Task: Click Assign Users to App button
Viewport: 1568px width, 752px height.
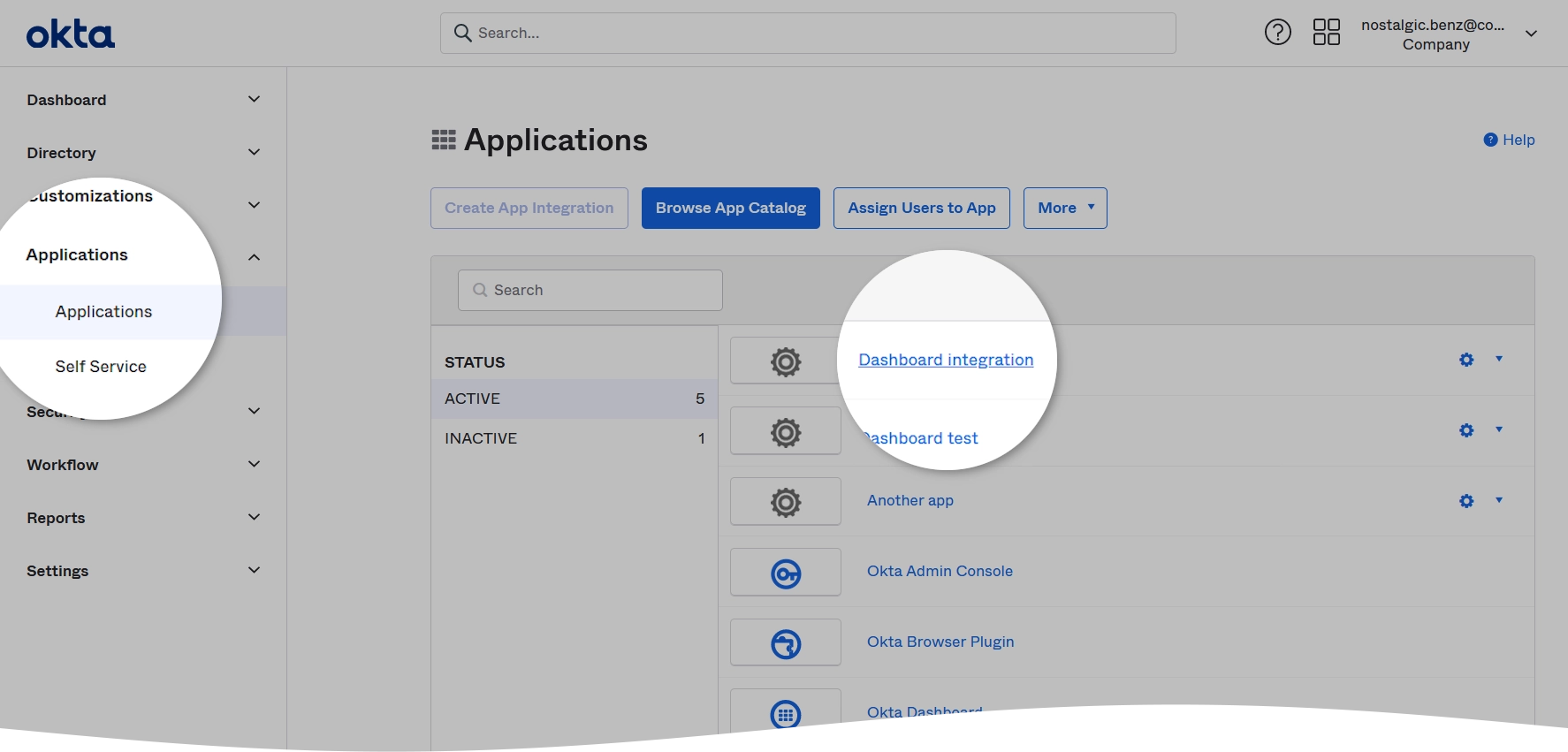Action: 922,208
